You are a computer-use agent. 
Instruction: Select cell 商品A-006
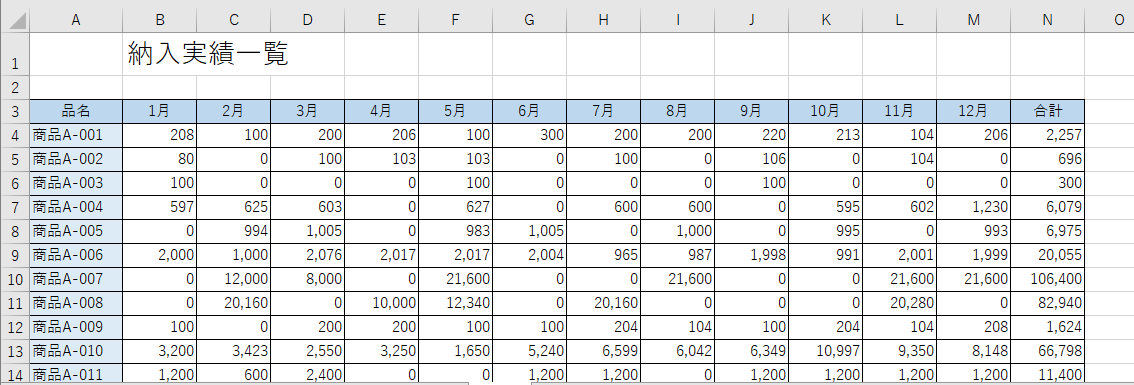click(x=76, y=255)
